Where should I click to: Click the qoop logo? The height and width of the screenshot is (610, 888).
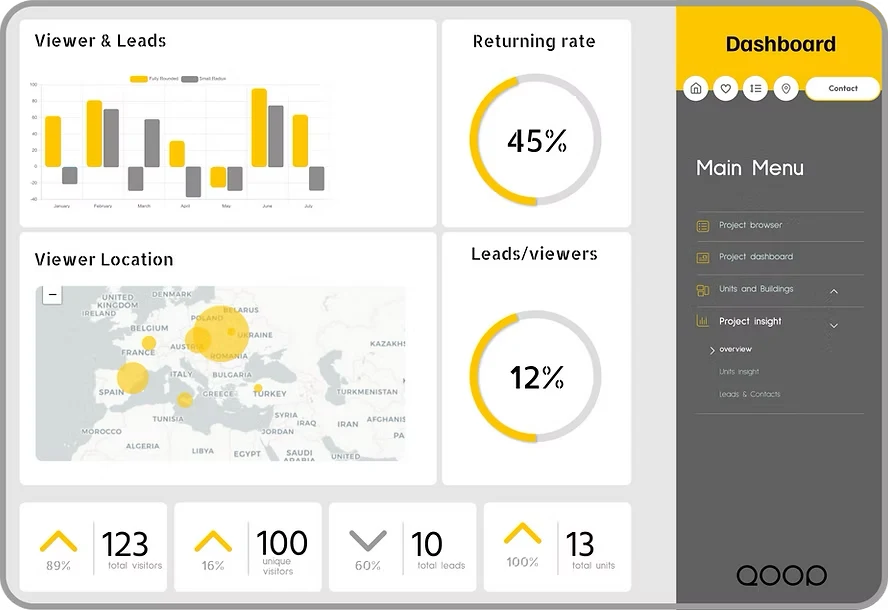click(x=782, y=575)
